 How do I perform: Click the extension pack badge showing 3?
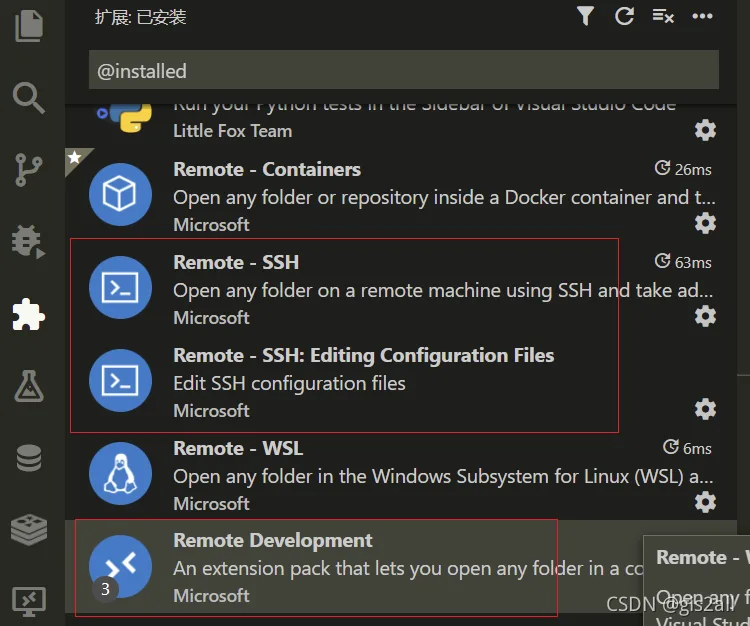click(105, 589)
